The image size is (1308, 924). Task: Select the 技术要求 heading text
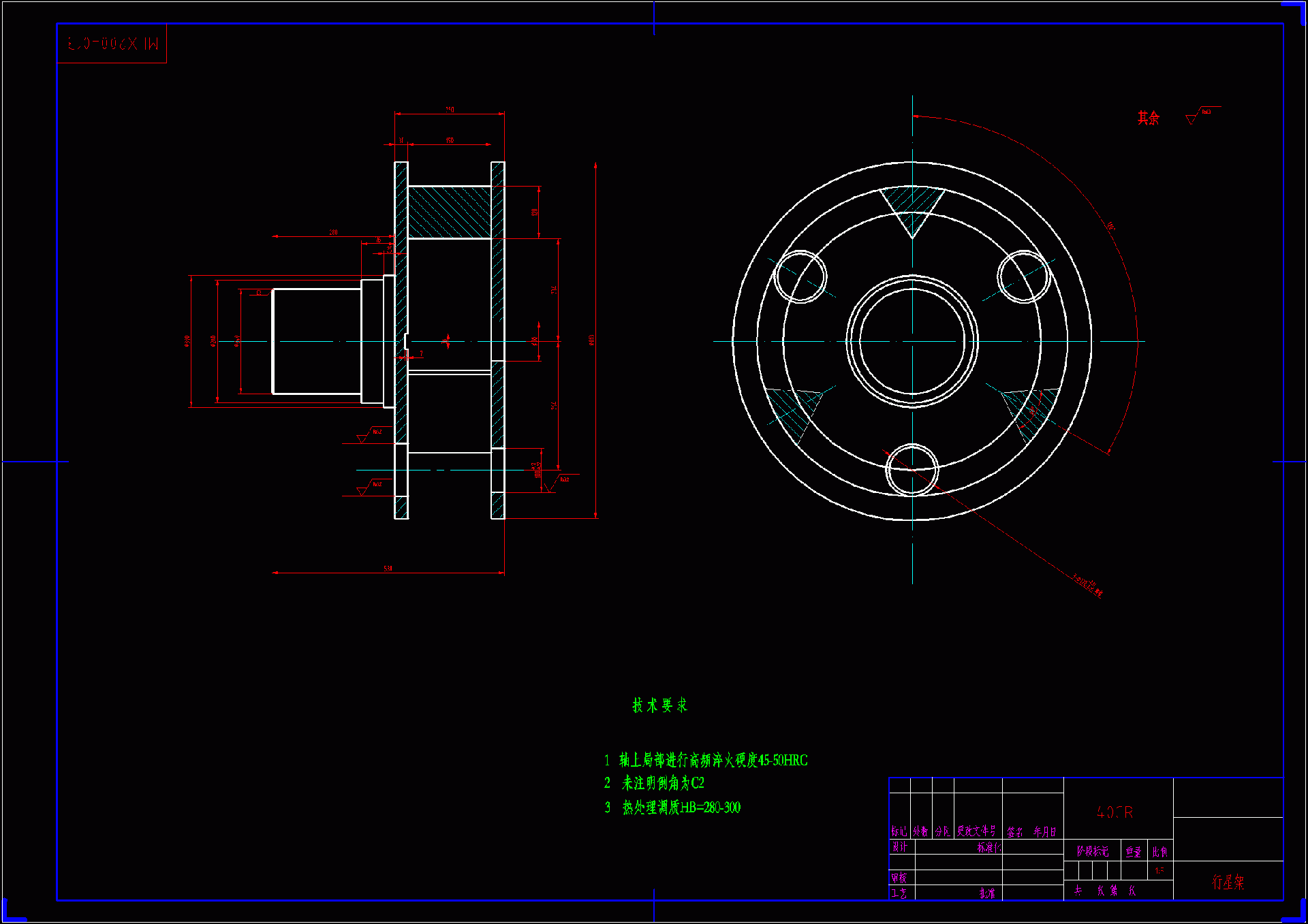coord(659,705)
